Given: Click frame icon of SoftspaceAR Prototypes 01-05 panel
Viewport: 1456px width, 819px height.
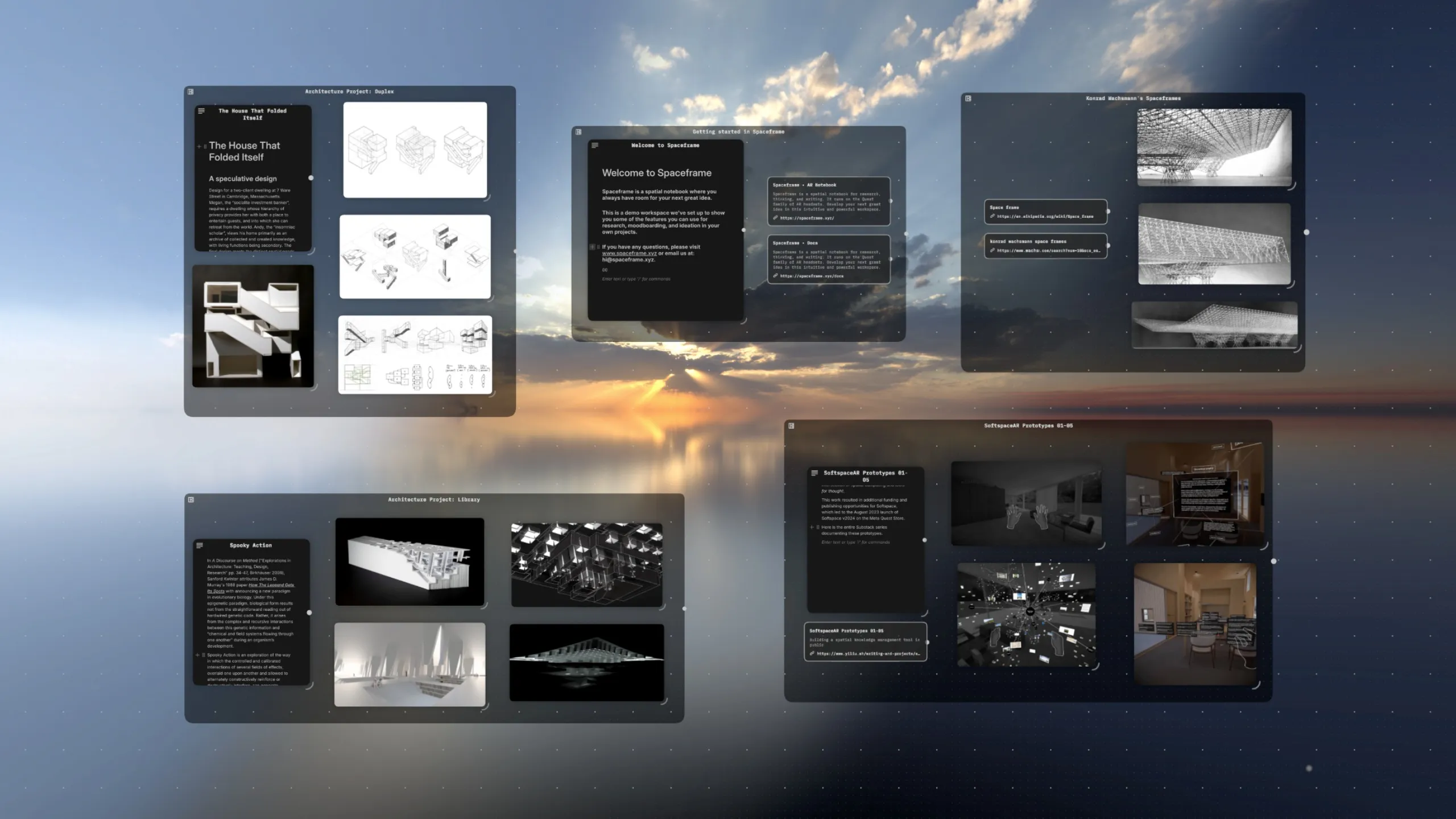Looking at the screenshot, I should (791, 426).
